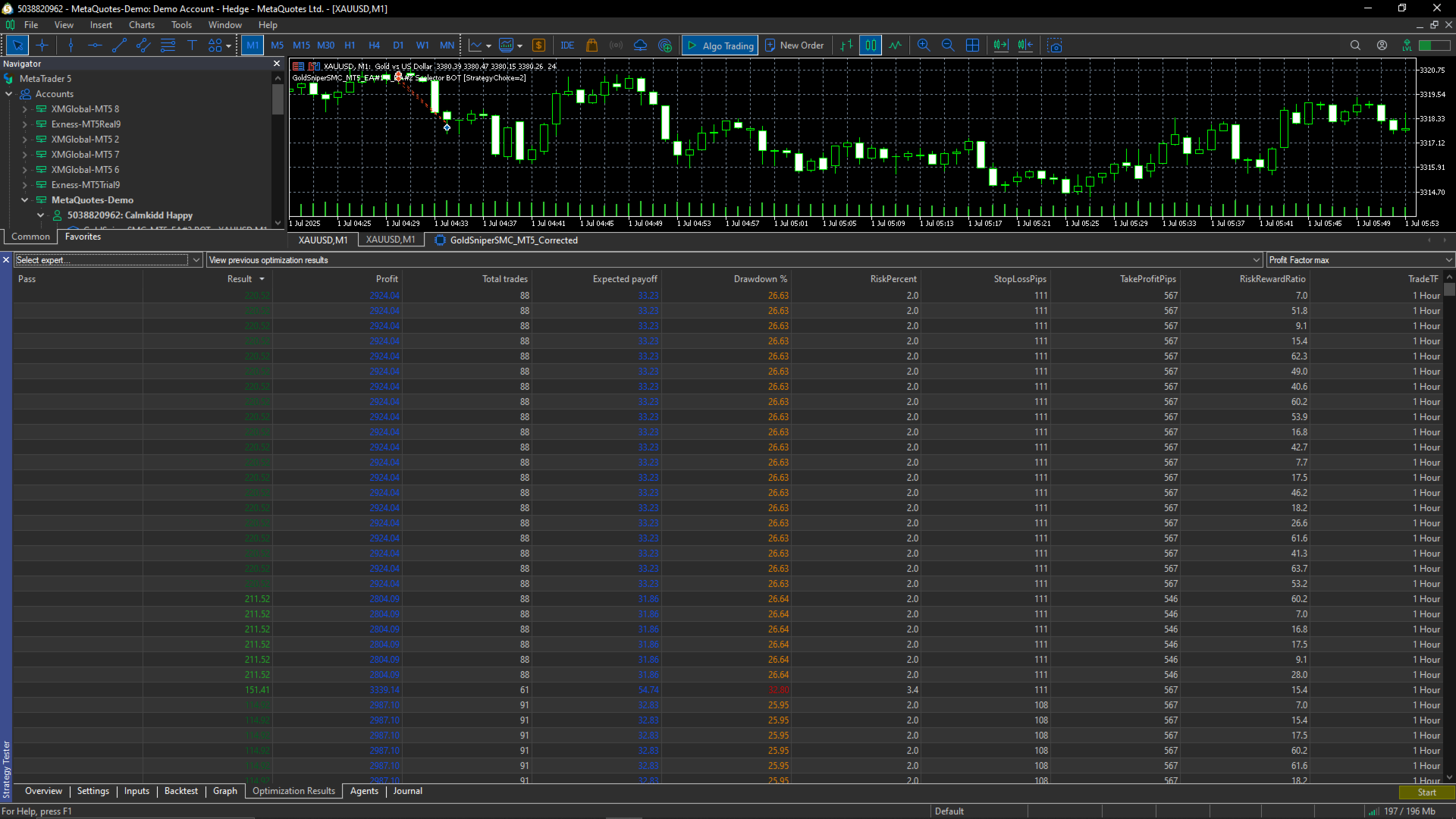Toggle bar chart display mode
This screenshot has height=819, width=1456.
tap(846, 45)
